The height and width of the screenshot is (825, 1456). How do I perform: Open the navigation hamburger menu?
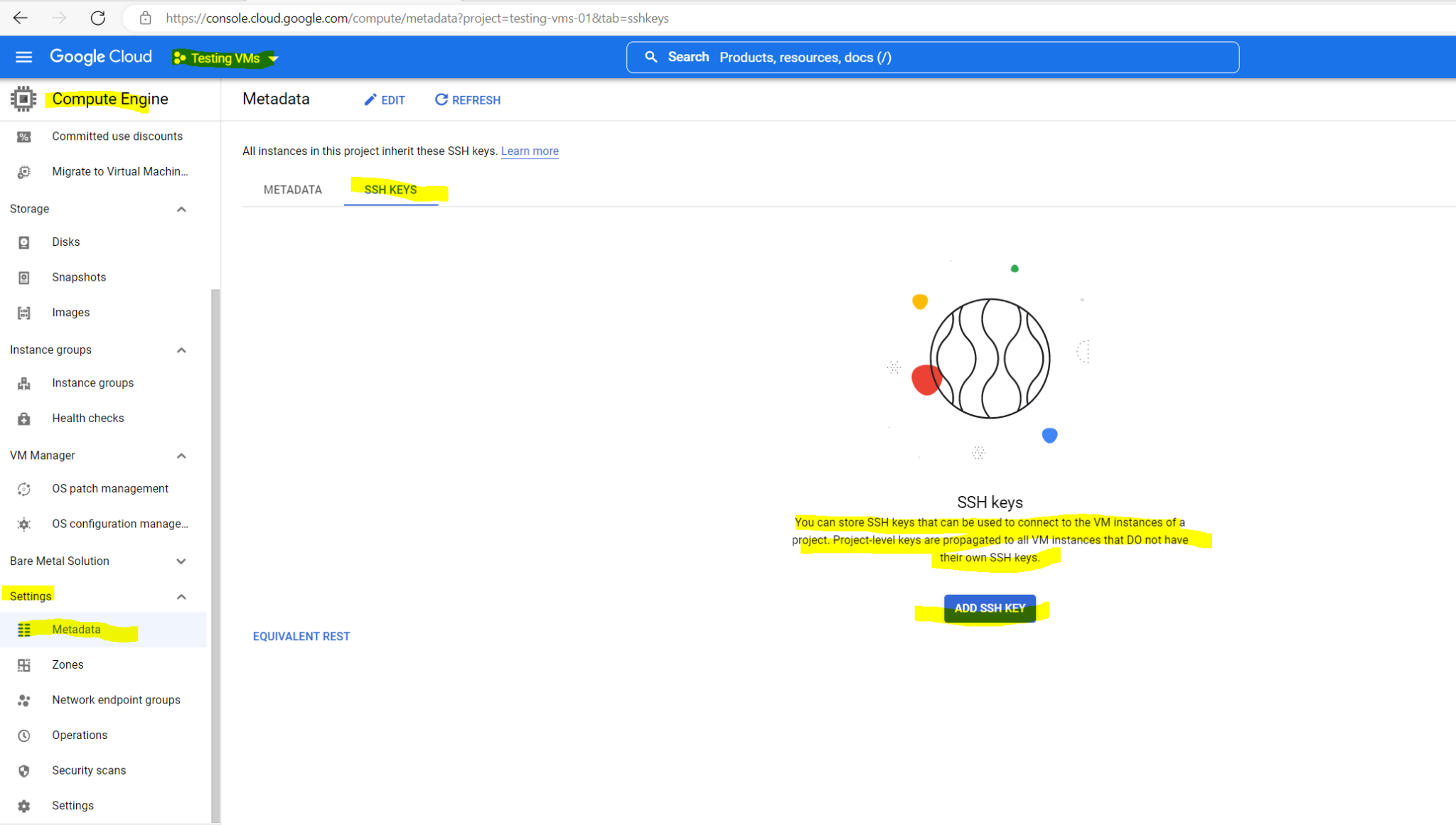(x=23, y=57)
